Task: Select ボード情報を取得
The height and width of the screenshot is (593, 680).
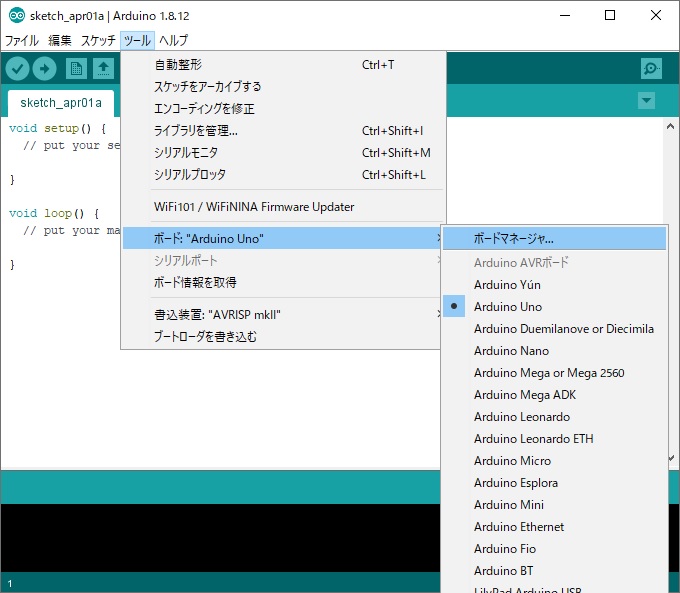Action: pos(282,282)
